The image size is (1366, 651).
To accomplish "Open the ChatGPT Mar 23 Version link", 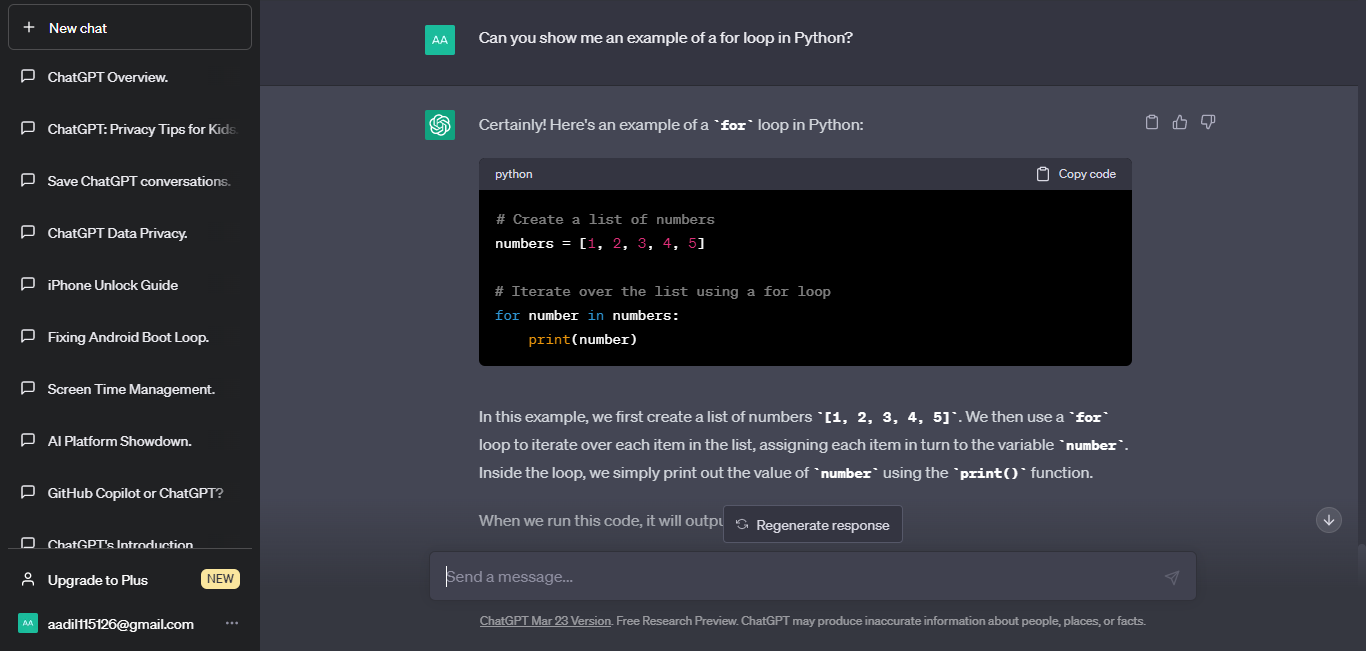I will (x=545, y=621).
